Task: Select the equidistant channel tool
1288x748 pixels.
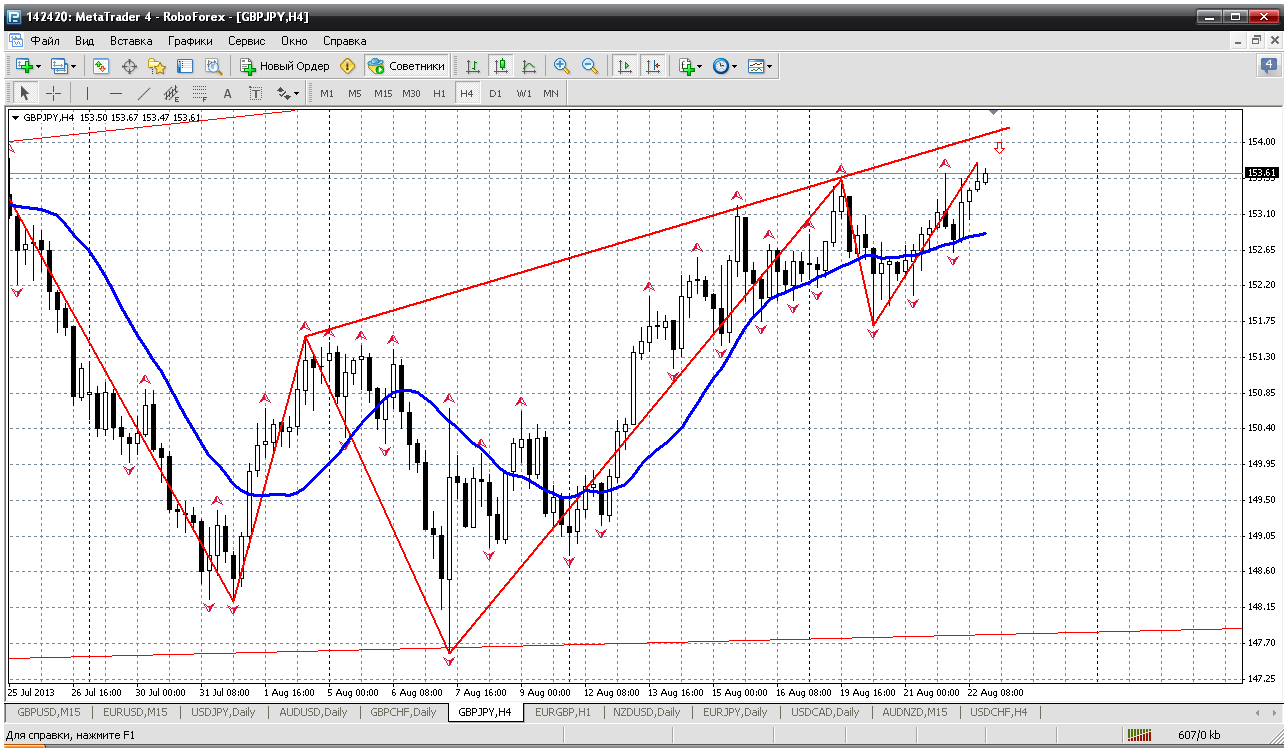Action: 172,93
